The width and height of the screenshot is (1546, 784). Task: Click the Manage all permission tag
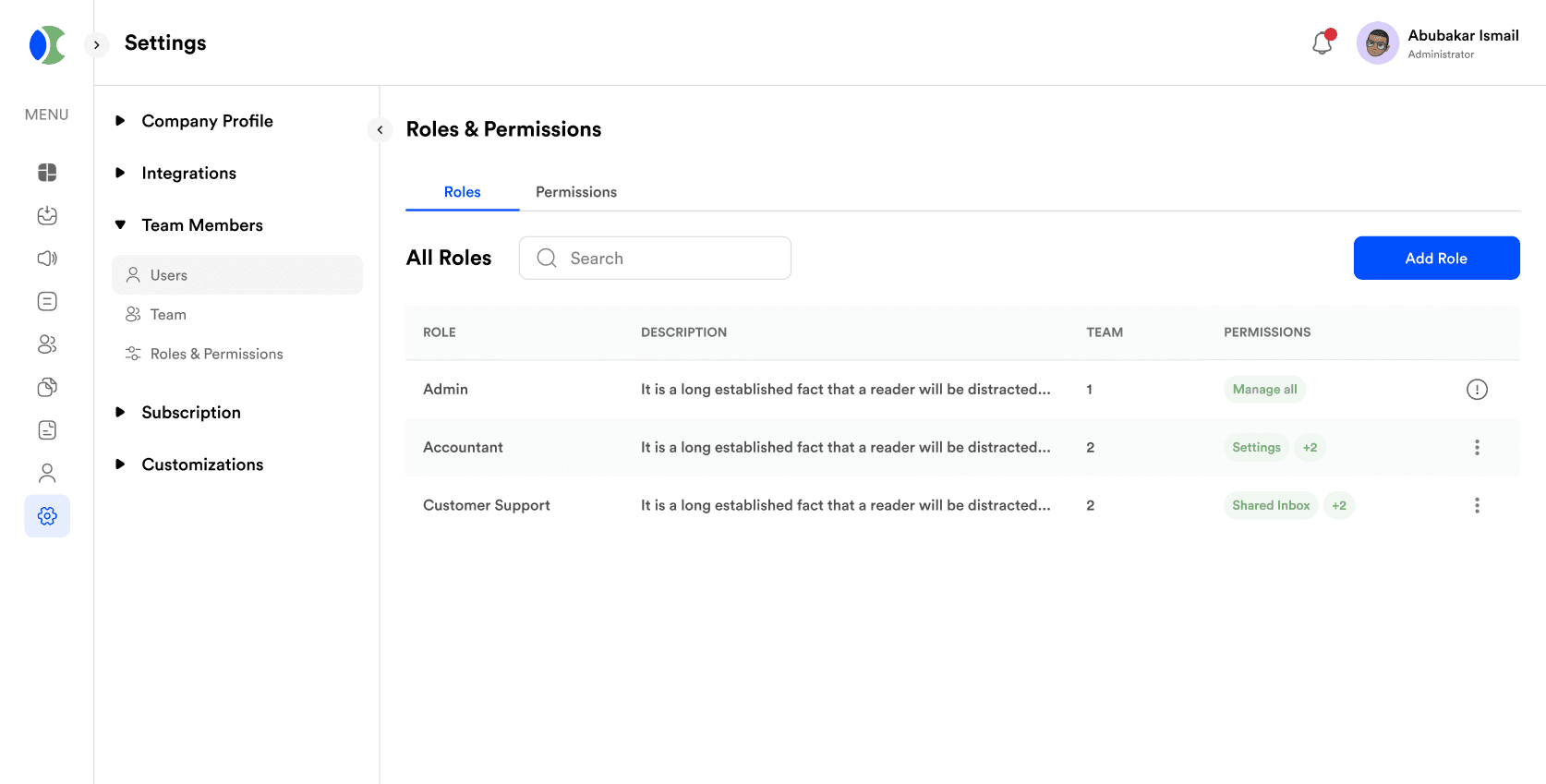(1264, 390)
